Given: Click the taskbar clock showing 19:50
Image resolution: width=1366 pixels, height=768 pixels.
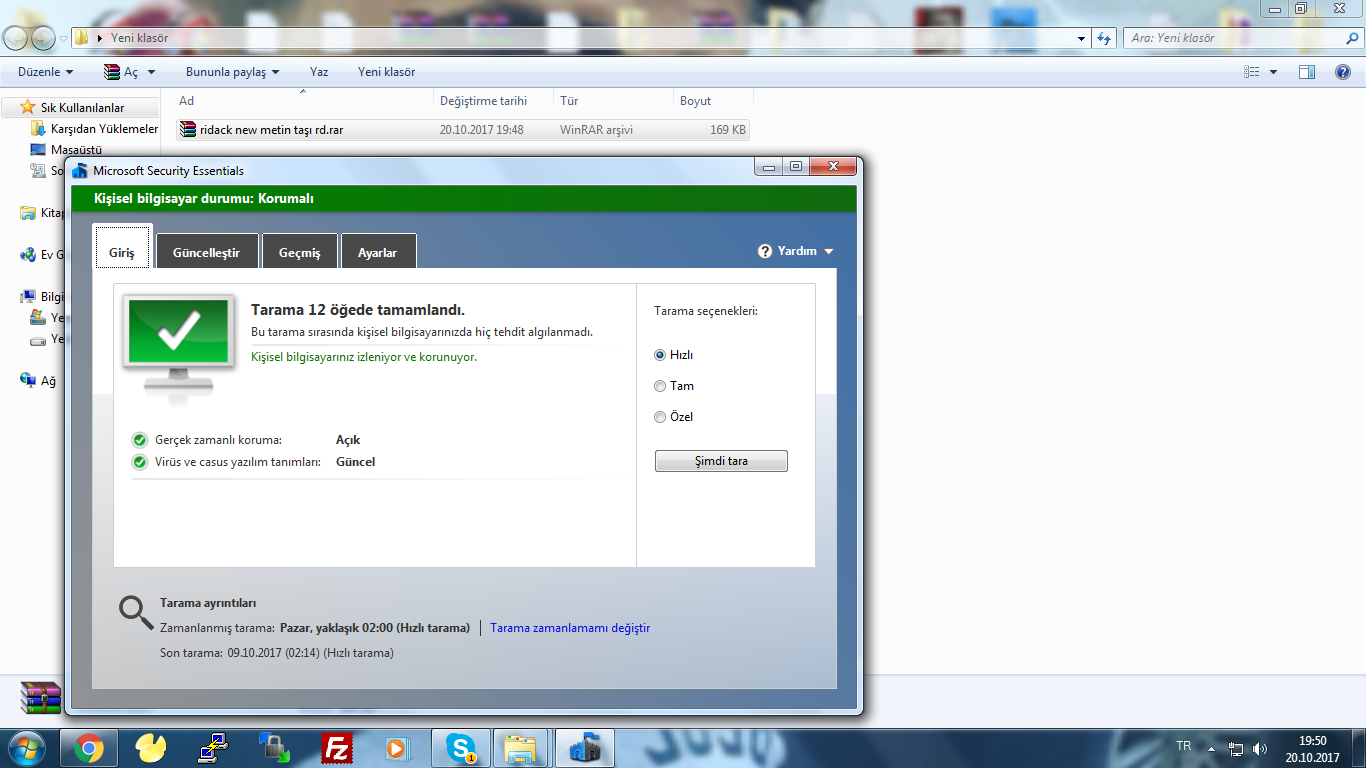Looking at the screenshot, I should (x=1312, y=749).
